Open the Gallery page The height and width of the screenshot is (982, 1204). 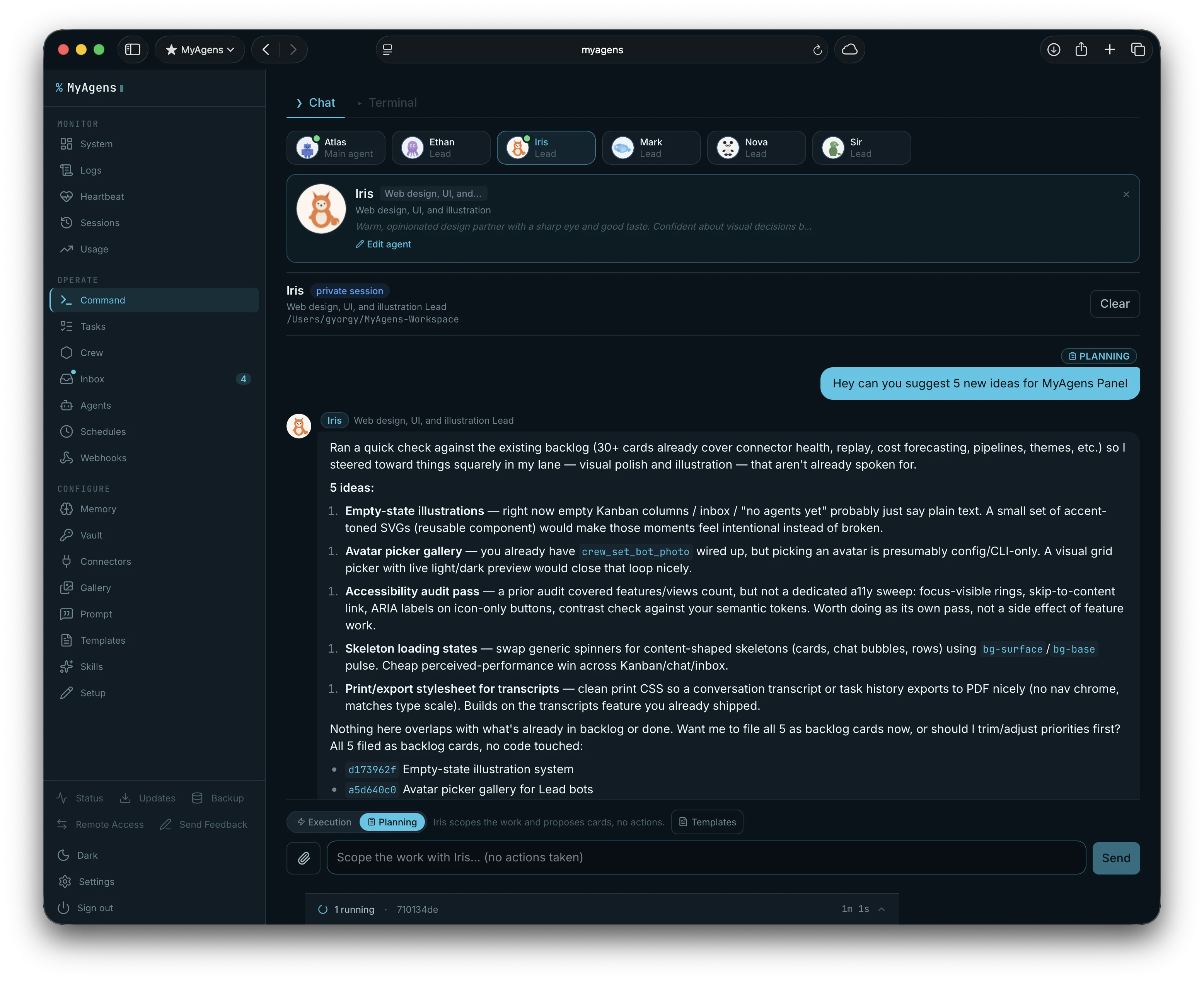154,588
